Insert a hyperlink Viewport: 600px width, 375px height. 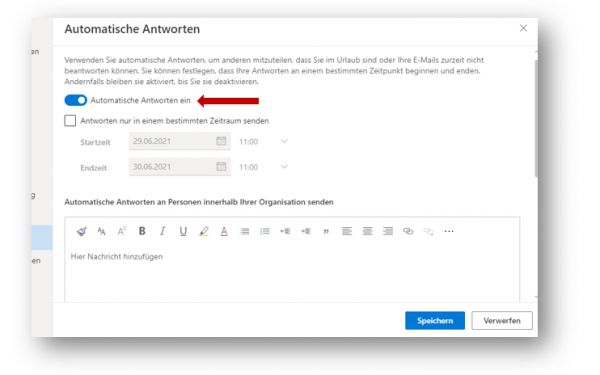coord(408,231)
